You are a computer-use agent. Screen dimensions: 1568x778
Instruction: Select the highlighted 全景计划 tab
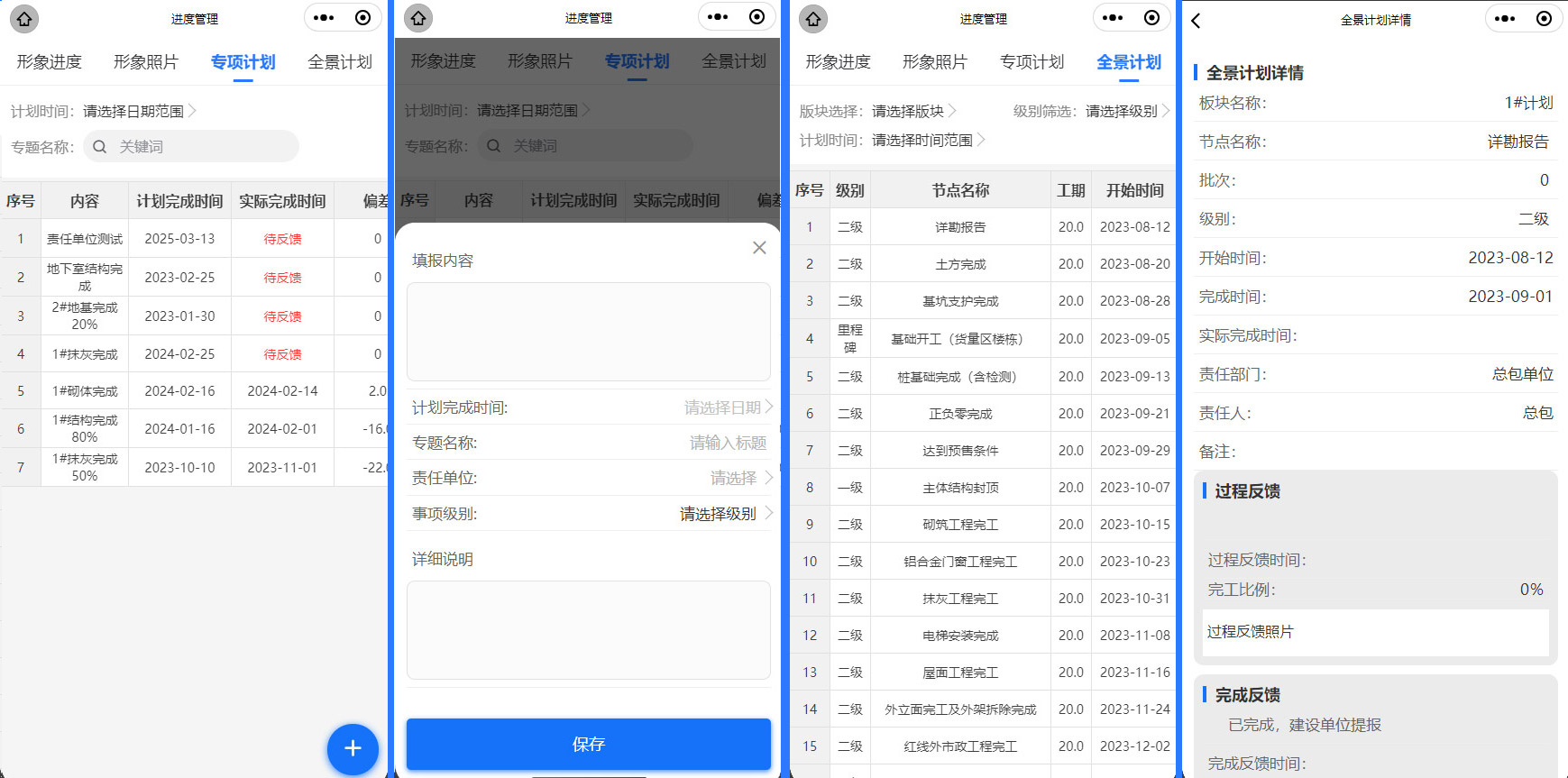(1128, 62)
